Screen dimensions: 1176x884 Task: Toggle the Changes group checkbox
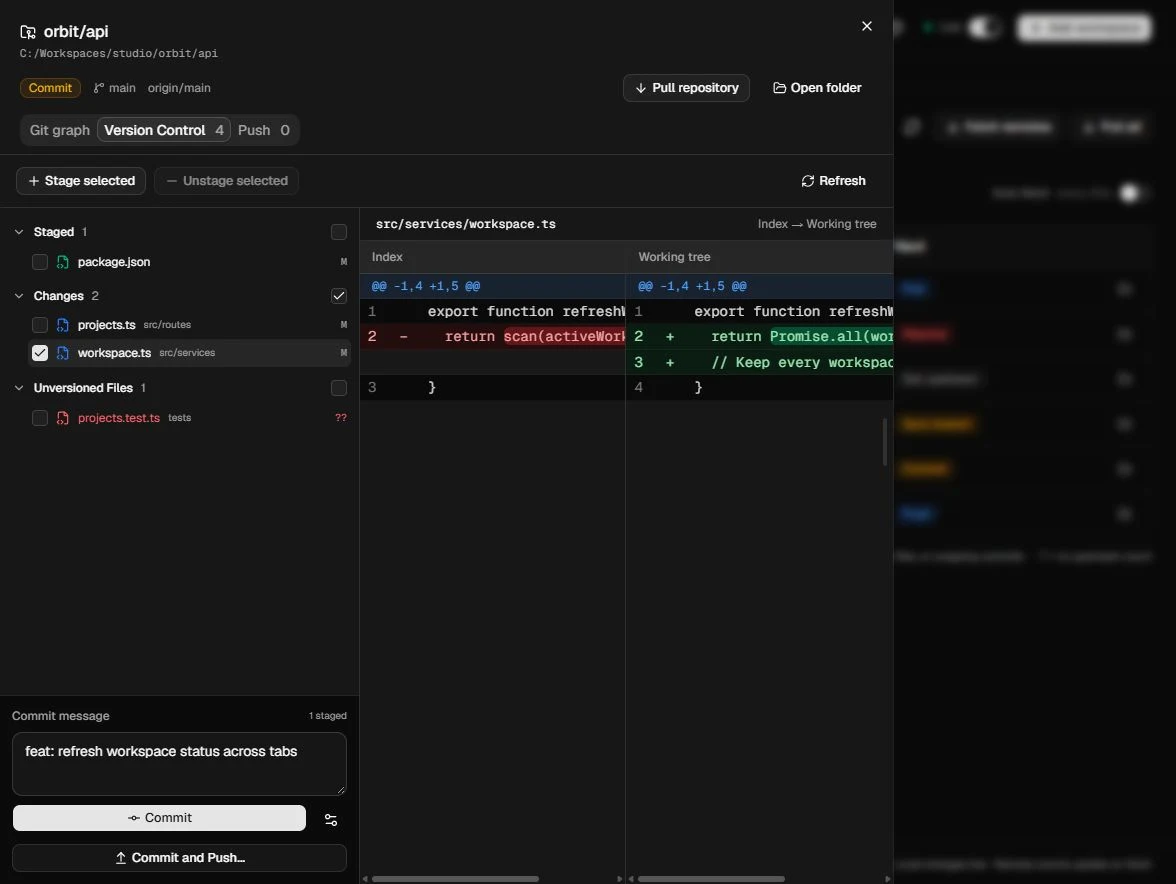(x=339, y=295)
